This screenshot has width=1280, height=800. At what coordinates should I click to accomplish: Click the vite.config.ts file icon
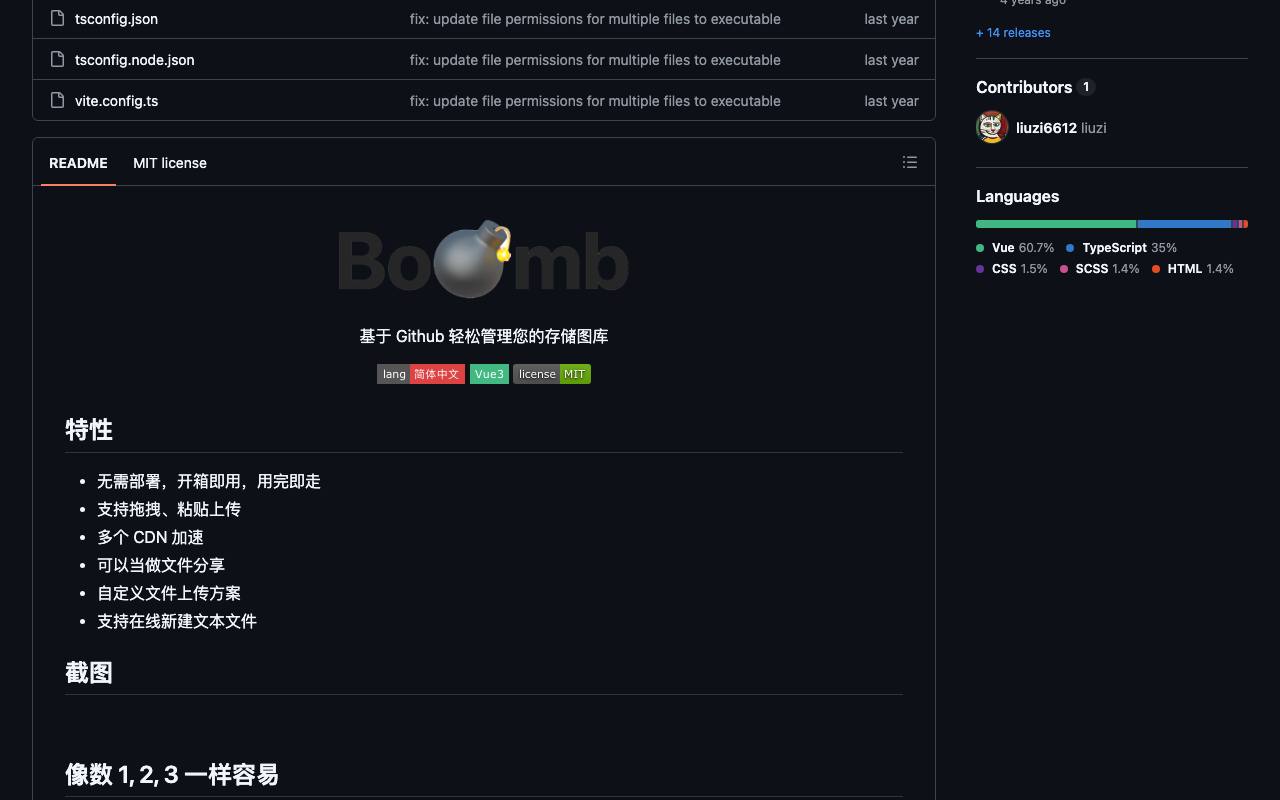pyautogui.click(x=57, y=100)
